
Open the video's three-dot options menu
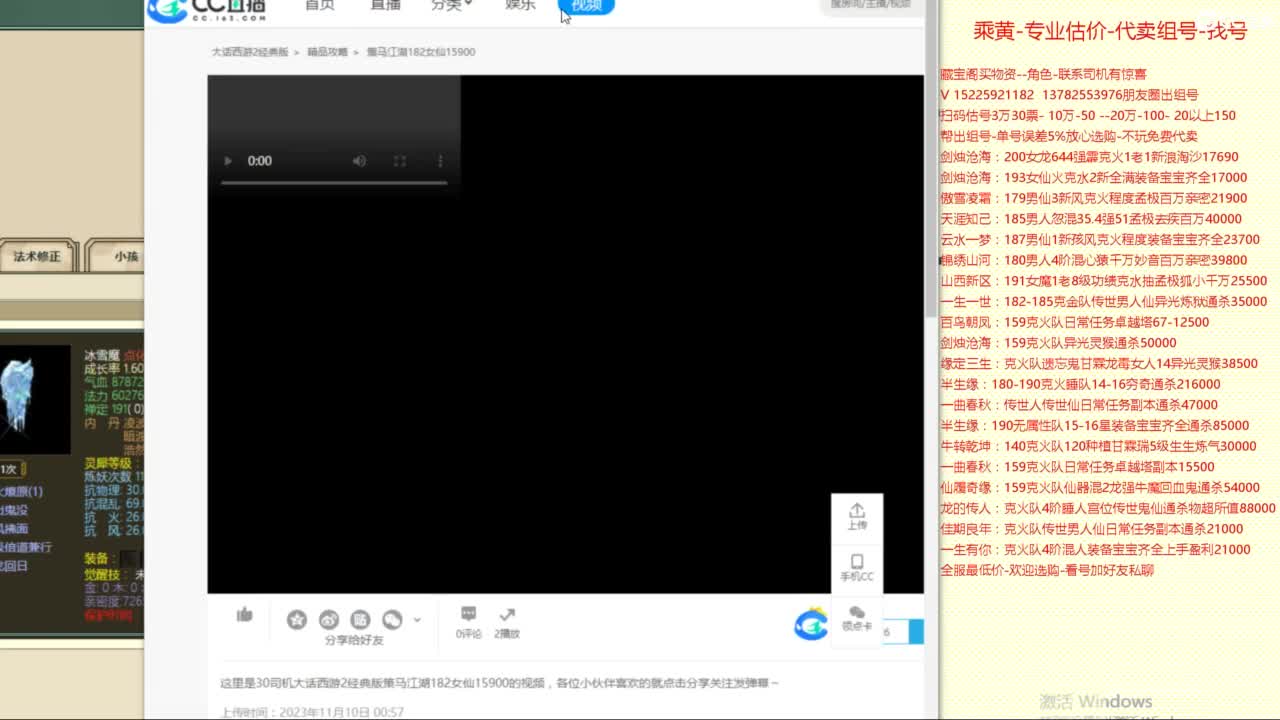(x=440, y=161)
